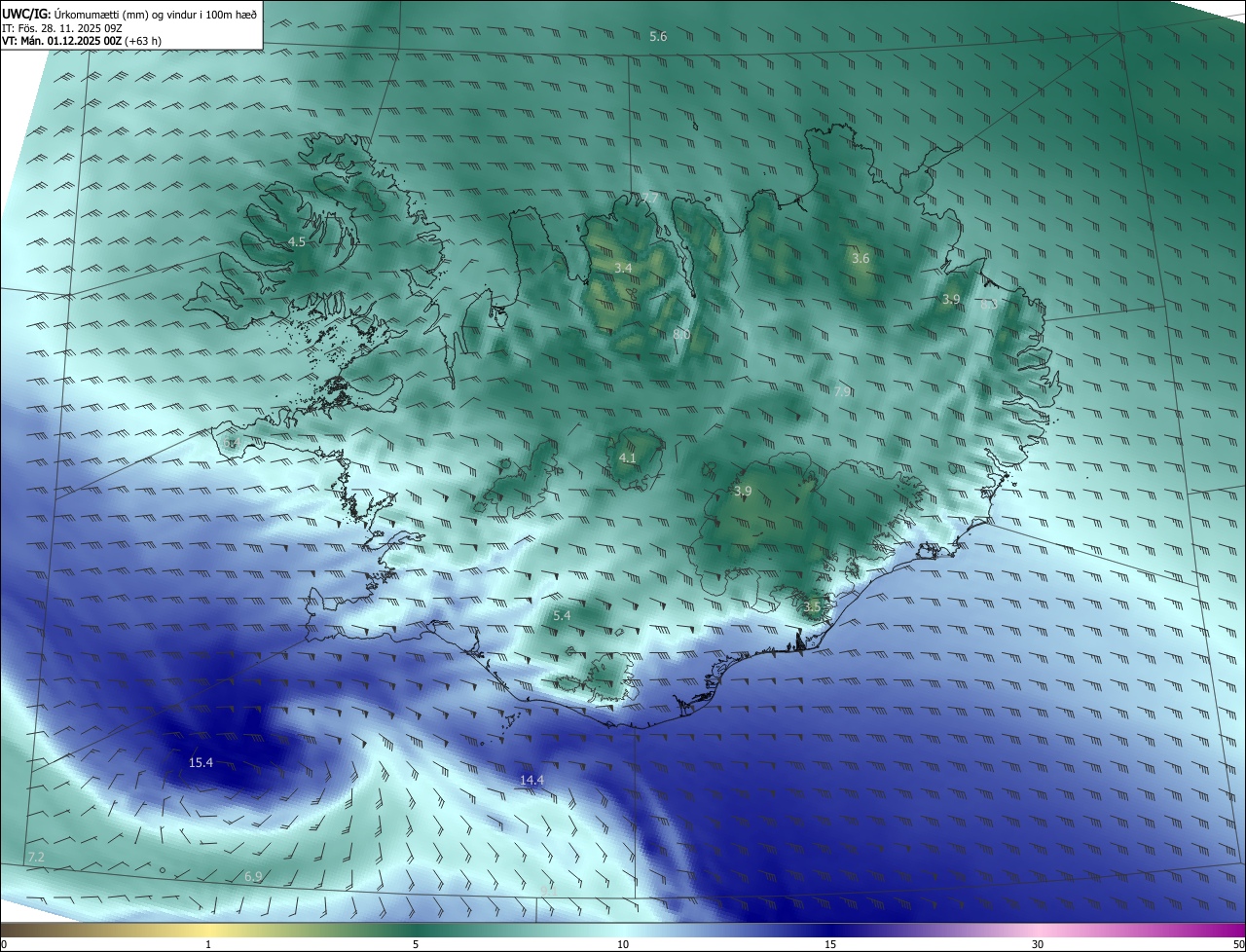Click the 'VT: Mán. 01.12.2025 00Z (+63 h)' line
Viewport: 1246px width, 952px height.
[82, 41]
